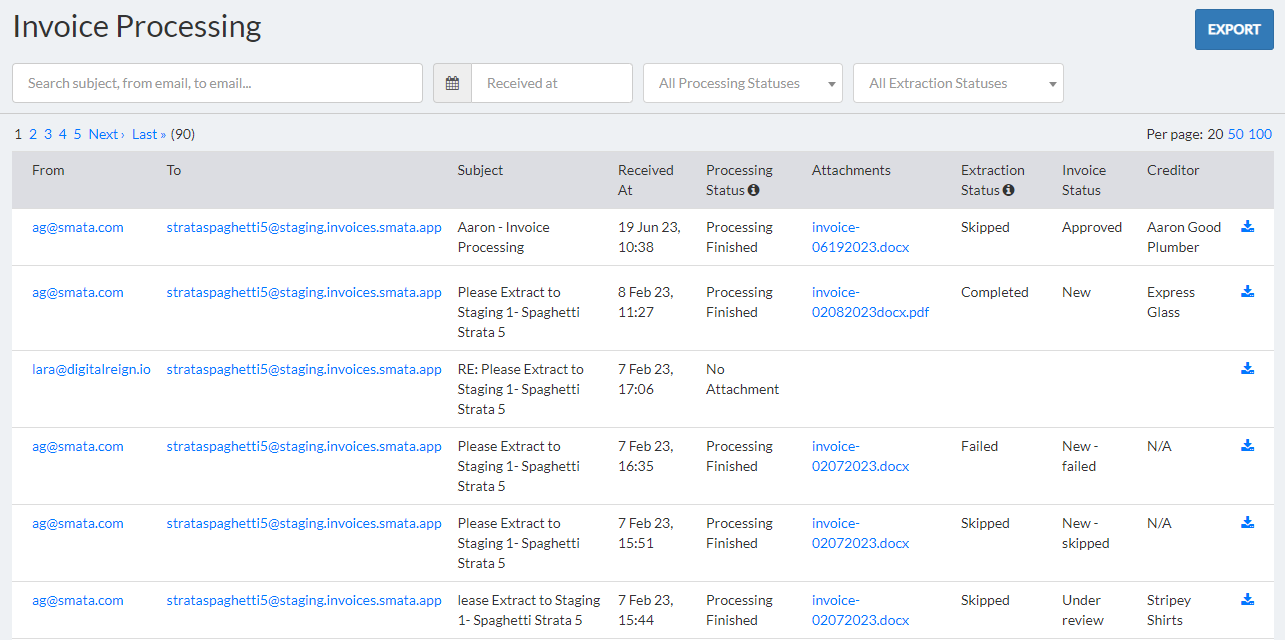Image resolution: width=1285 pixels, height=640 pixels.
Task: Click recipient address in Express Glass row
Action: coord(304,292)
